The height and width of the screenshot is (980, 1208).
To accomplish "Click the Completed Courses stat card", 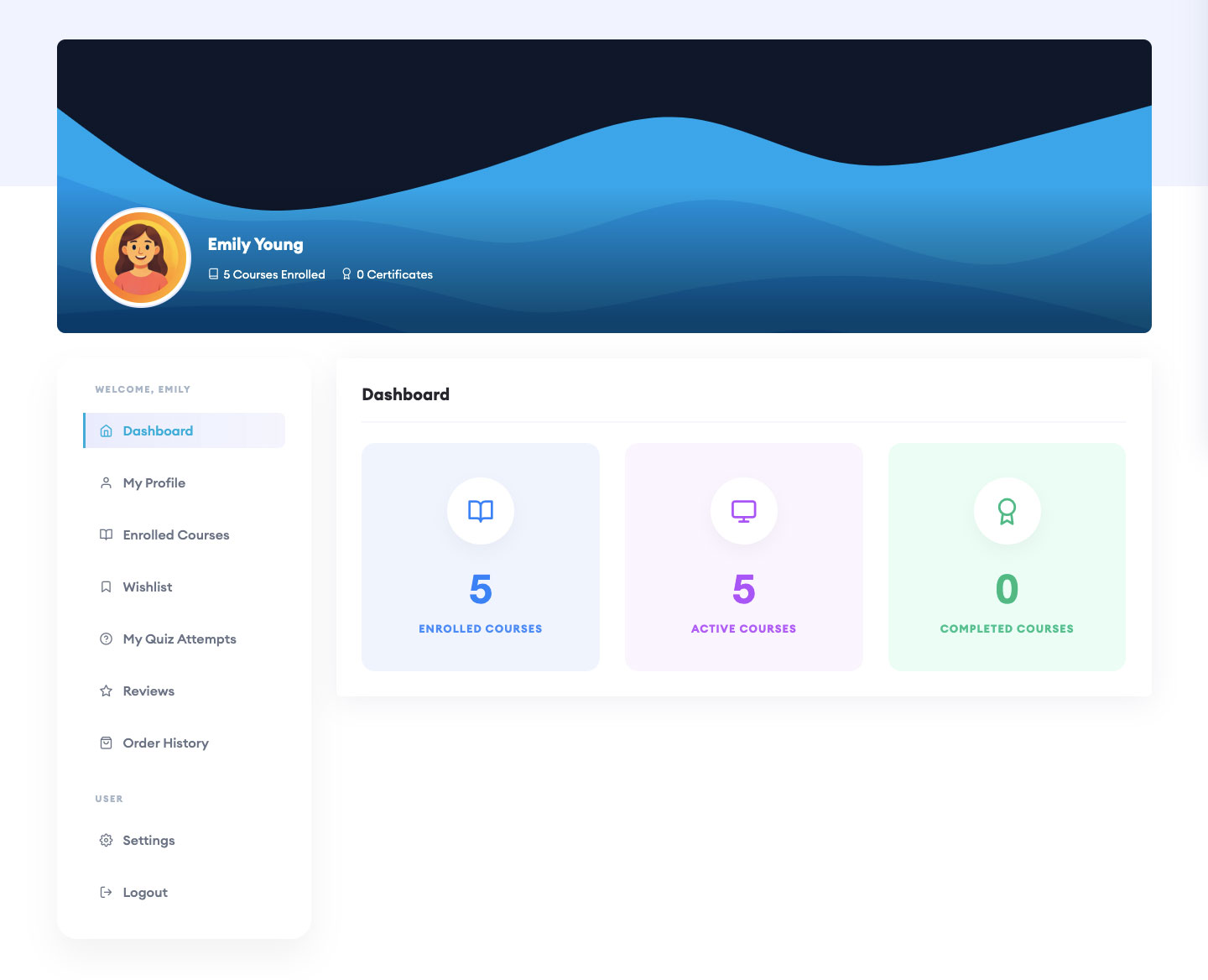I will click(x=1007, y=556).
